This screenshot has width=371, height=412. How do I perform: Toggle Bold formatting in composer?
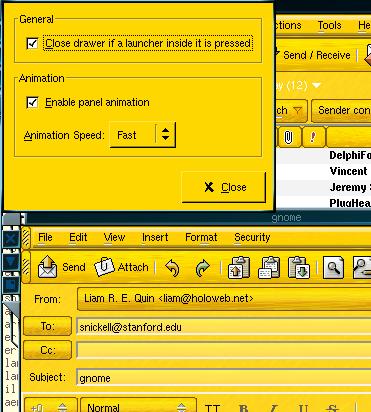pyautogui.click(x=244, y=408)
